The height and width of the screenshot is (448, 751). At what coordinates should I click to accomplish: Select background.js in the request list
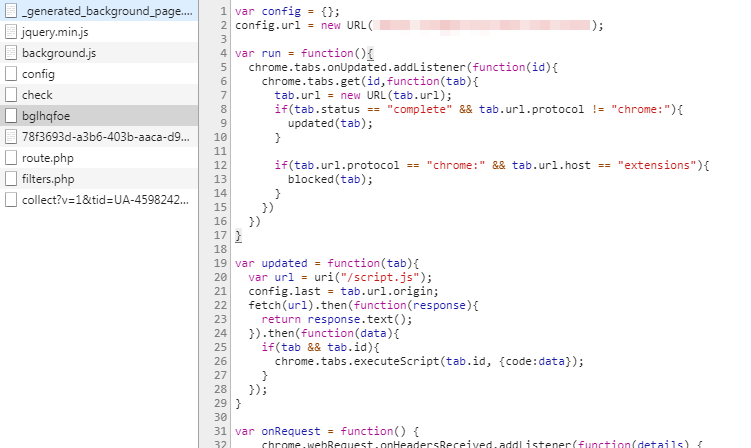point(59,53)
